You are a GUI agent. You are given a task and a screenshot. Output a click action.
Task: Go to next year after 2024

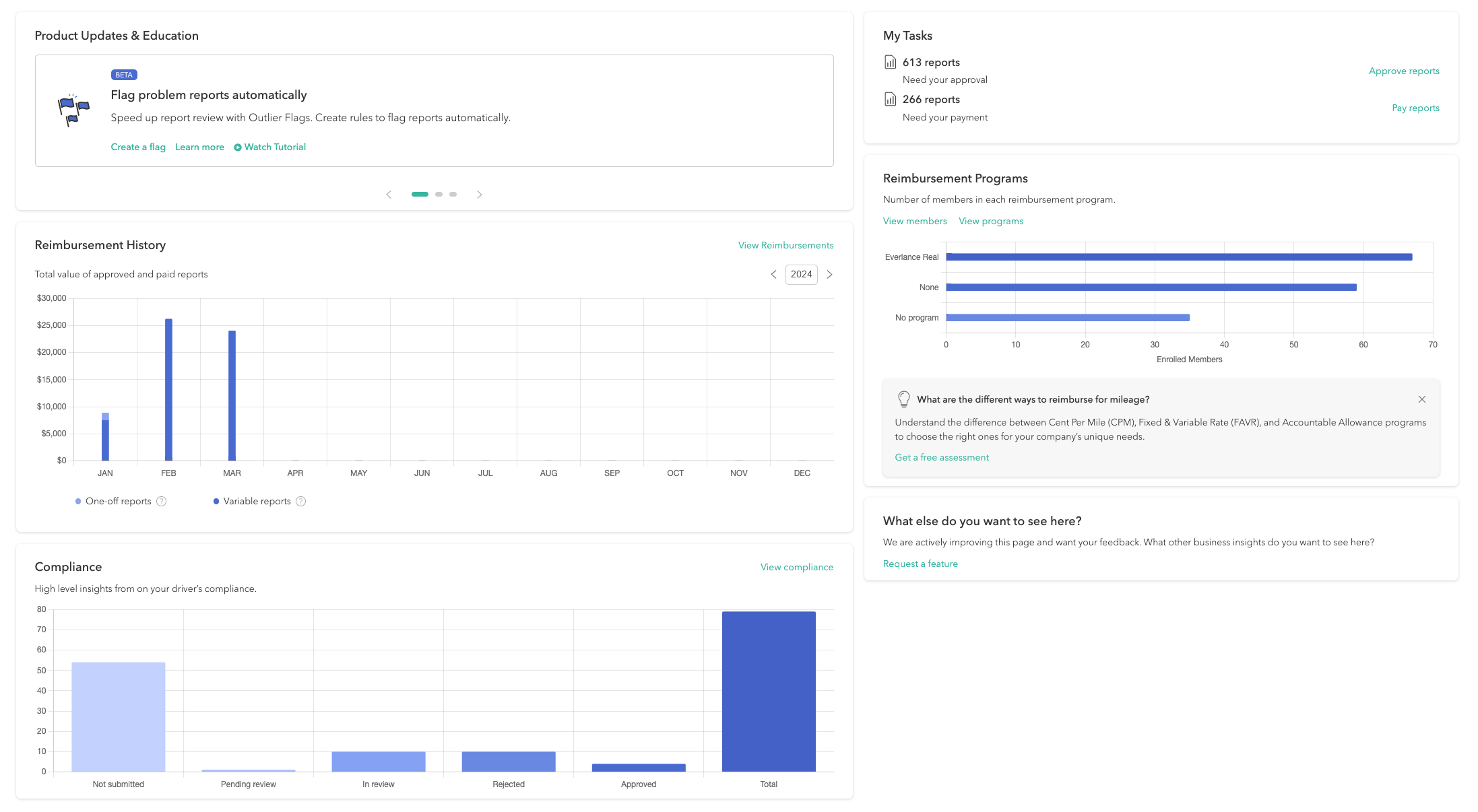(829, 275)
